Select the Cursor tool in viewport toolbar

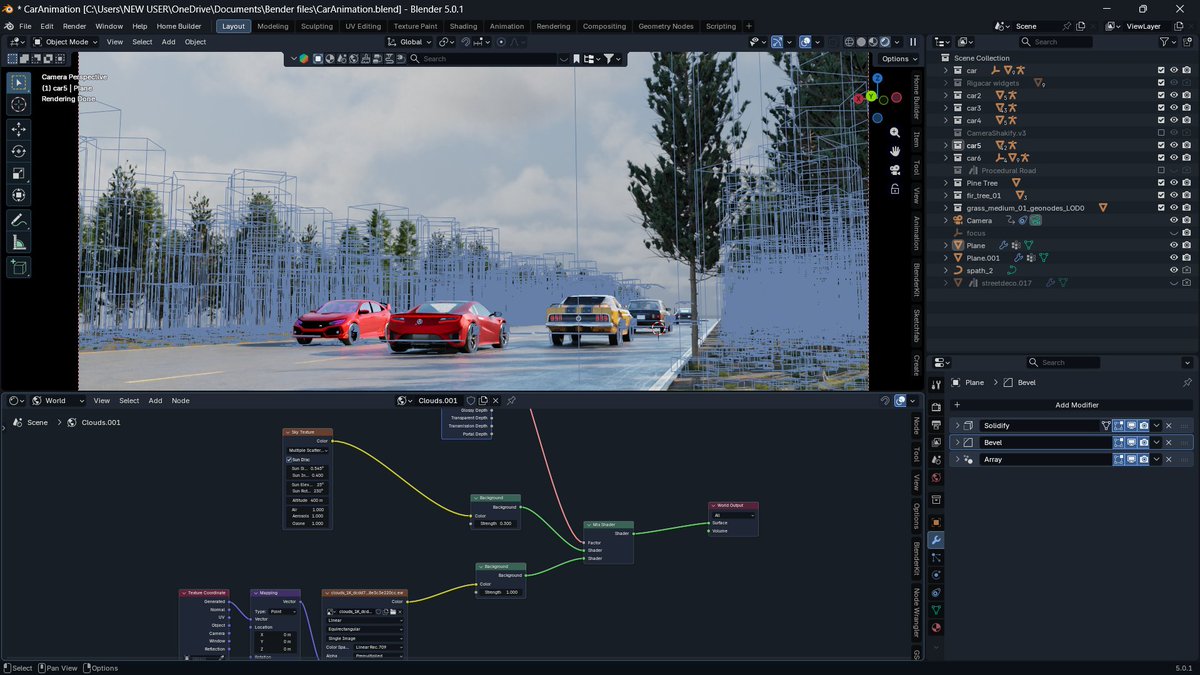click(x=19, y=105)
